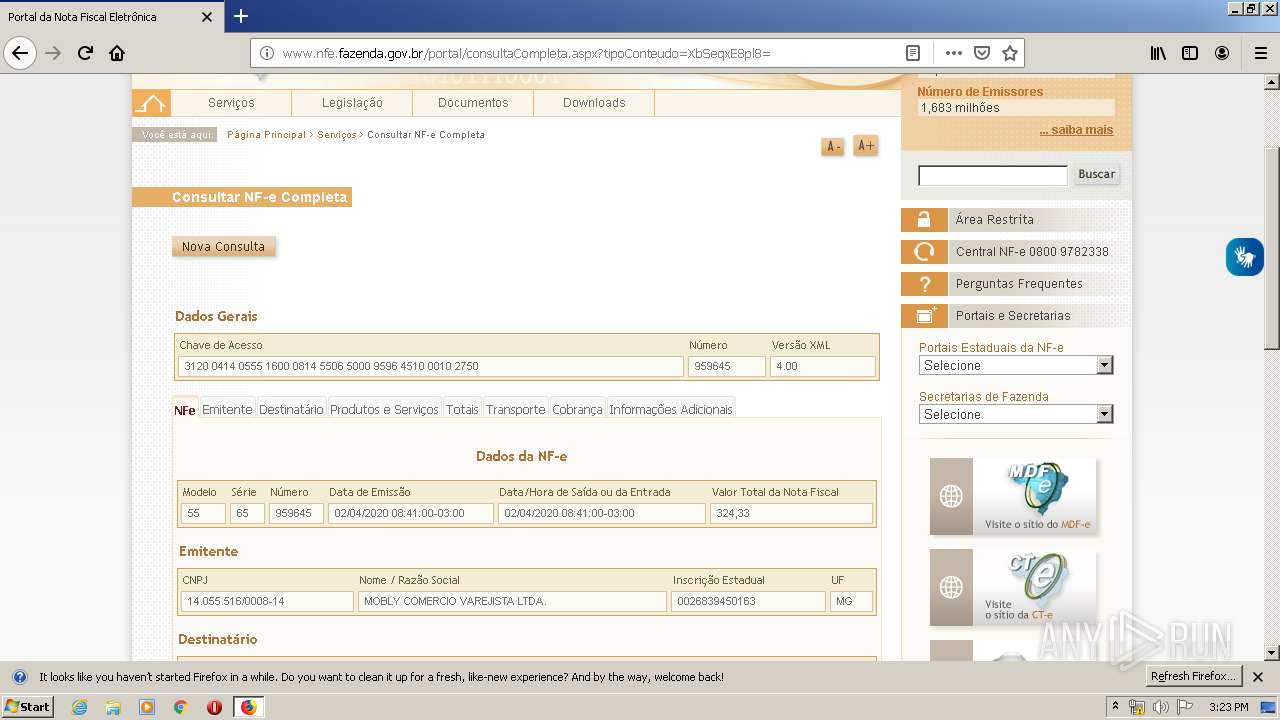Close the Portal da Nota Fiscal Eletrônica tab

tap(207, 17)
